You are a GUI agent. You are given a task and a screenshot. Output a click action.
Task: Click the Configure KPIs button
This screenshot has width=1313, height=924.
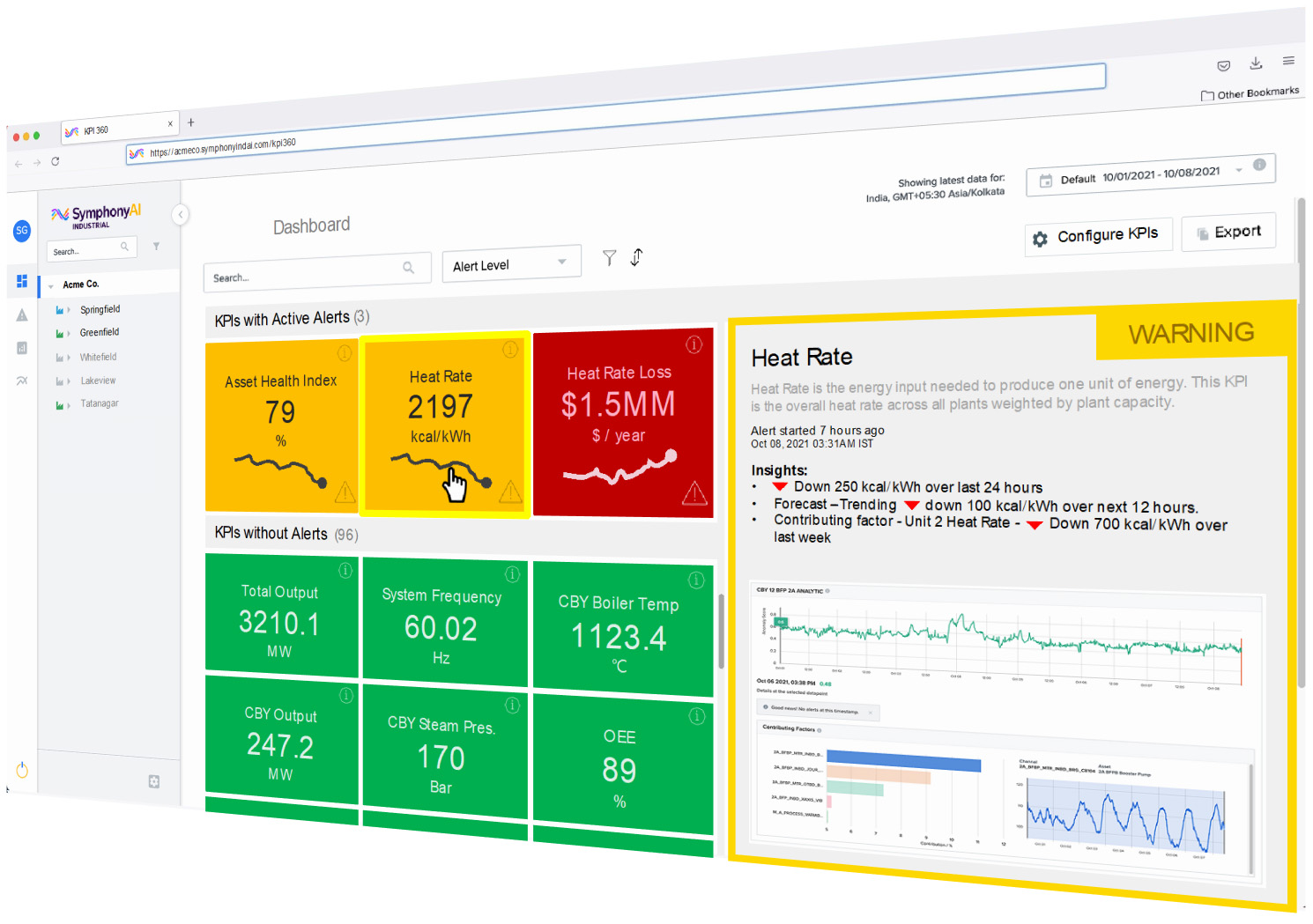(1098, 236)
